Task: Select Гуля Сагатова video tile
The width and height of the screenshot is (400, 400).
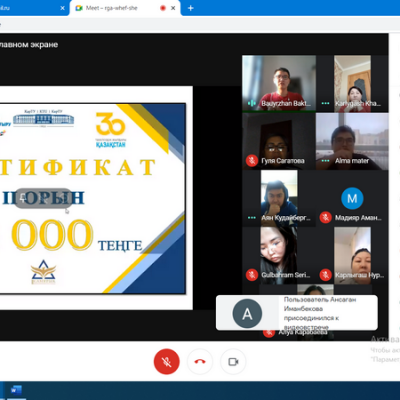Action: tap(279, 141)
